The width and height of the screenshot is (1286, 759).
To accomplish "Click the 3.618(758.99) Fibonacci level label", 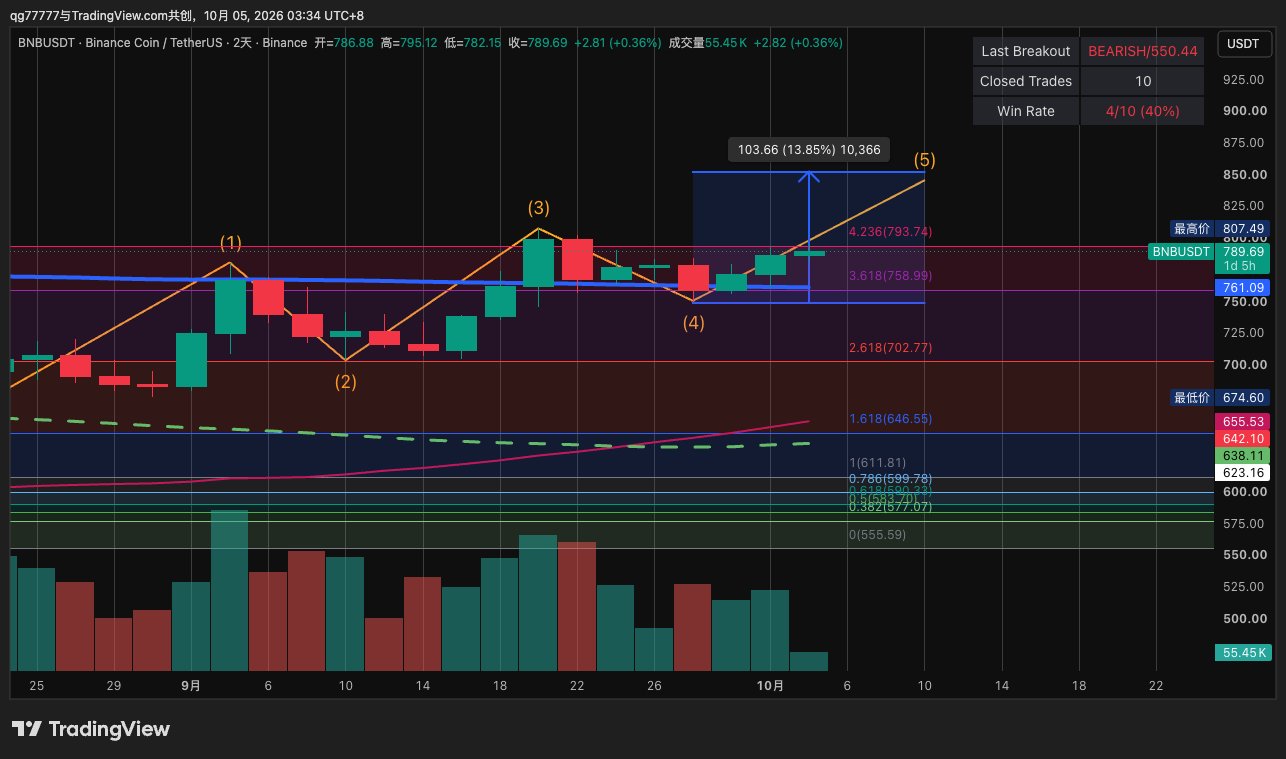I will 891,275.
